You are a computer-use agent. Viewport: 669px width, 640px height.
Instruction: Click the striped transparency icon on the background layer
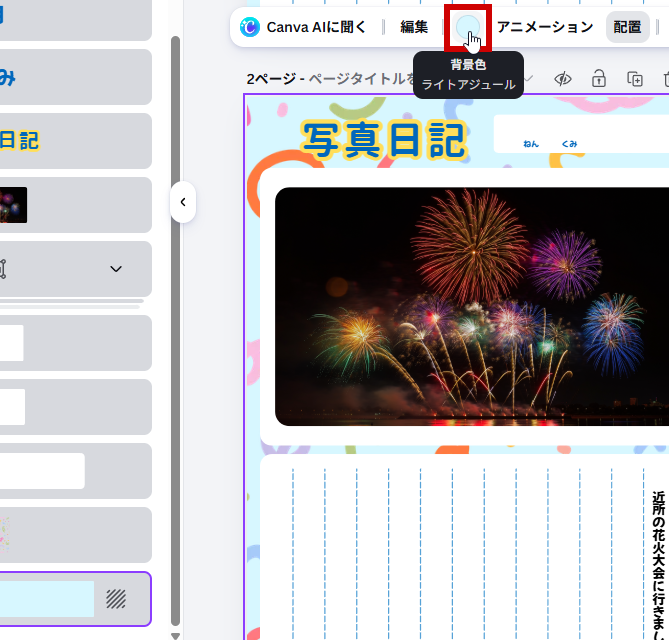116,599
